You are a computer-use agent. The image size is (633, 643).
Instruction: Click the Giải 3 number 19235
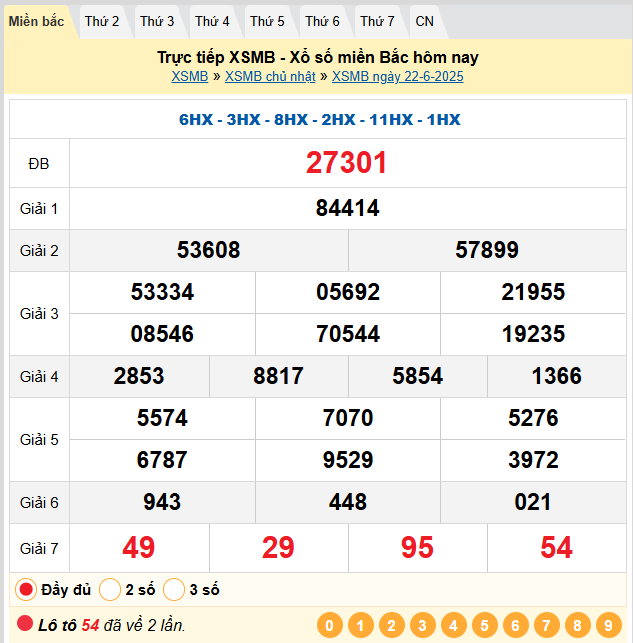(533, 334)
